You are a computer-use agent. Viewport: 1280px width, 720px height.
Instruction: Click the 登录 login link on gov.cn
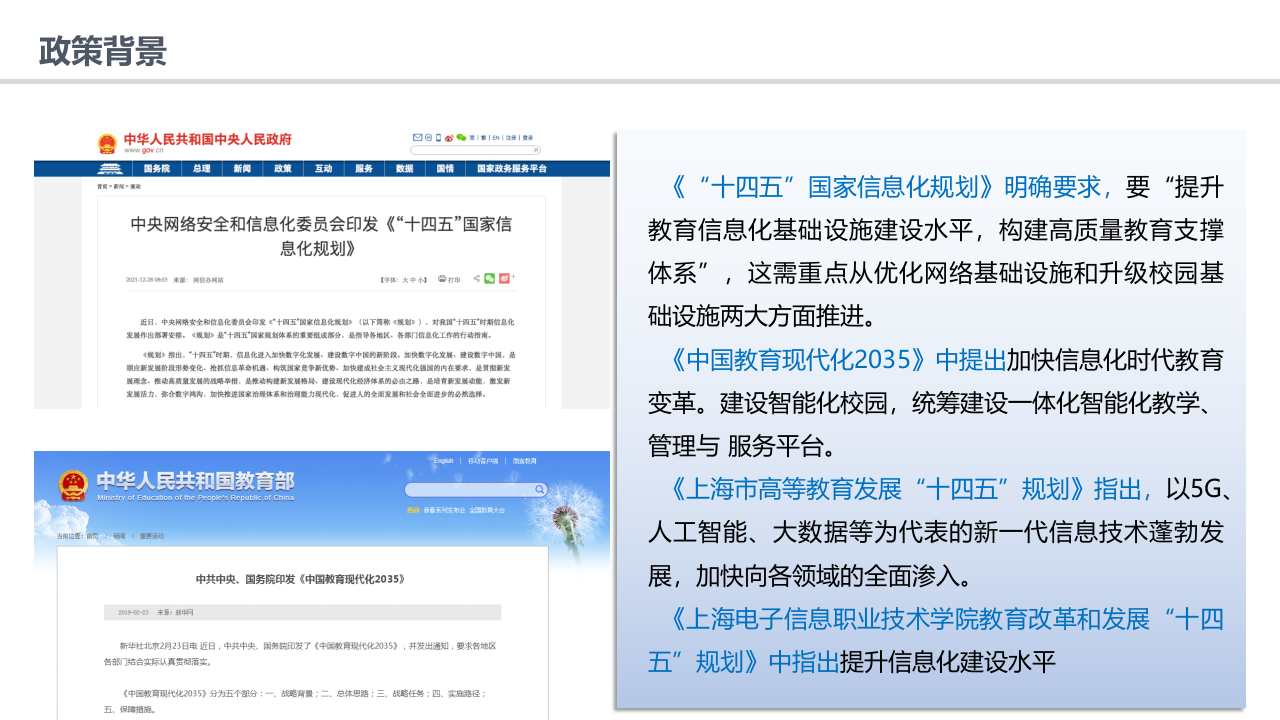click(x=527, y=137)
